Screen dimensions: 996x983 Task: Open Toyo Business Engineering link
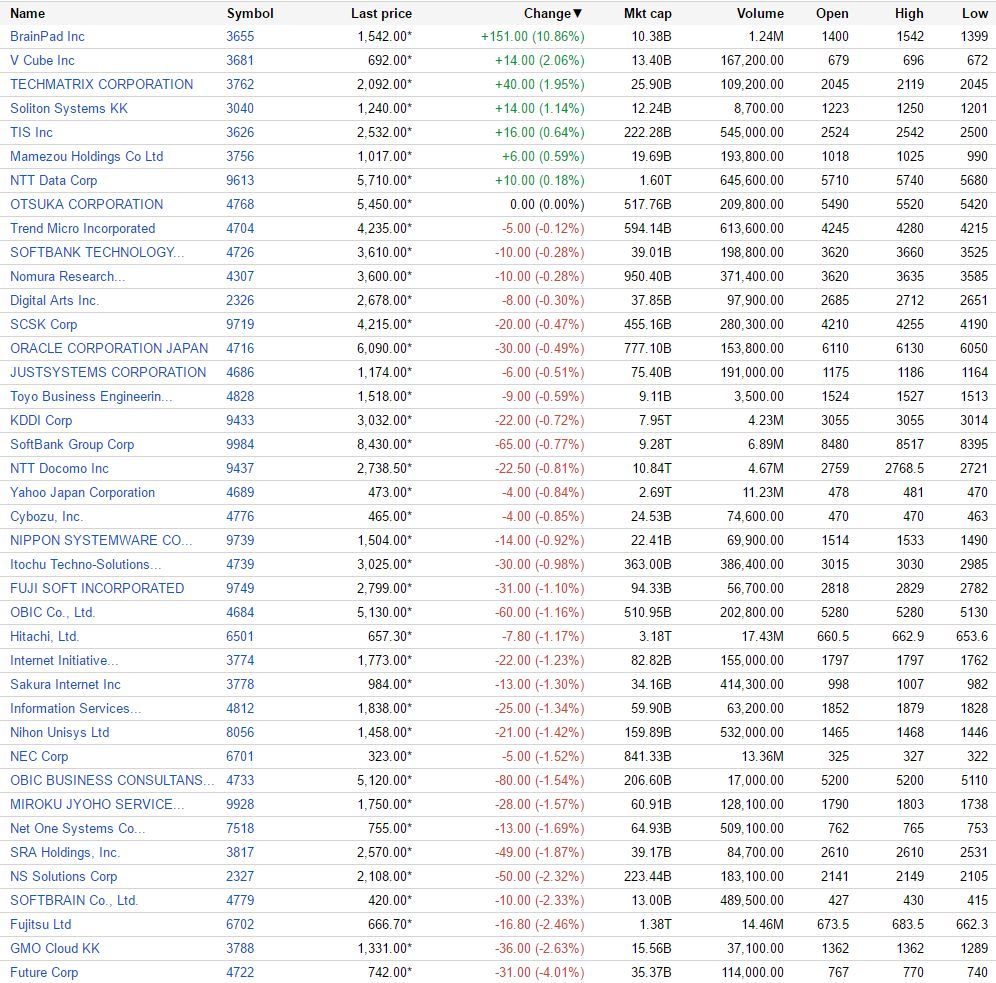pyautogui.click(x=91, y=397)
